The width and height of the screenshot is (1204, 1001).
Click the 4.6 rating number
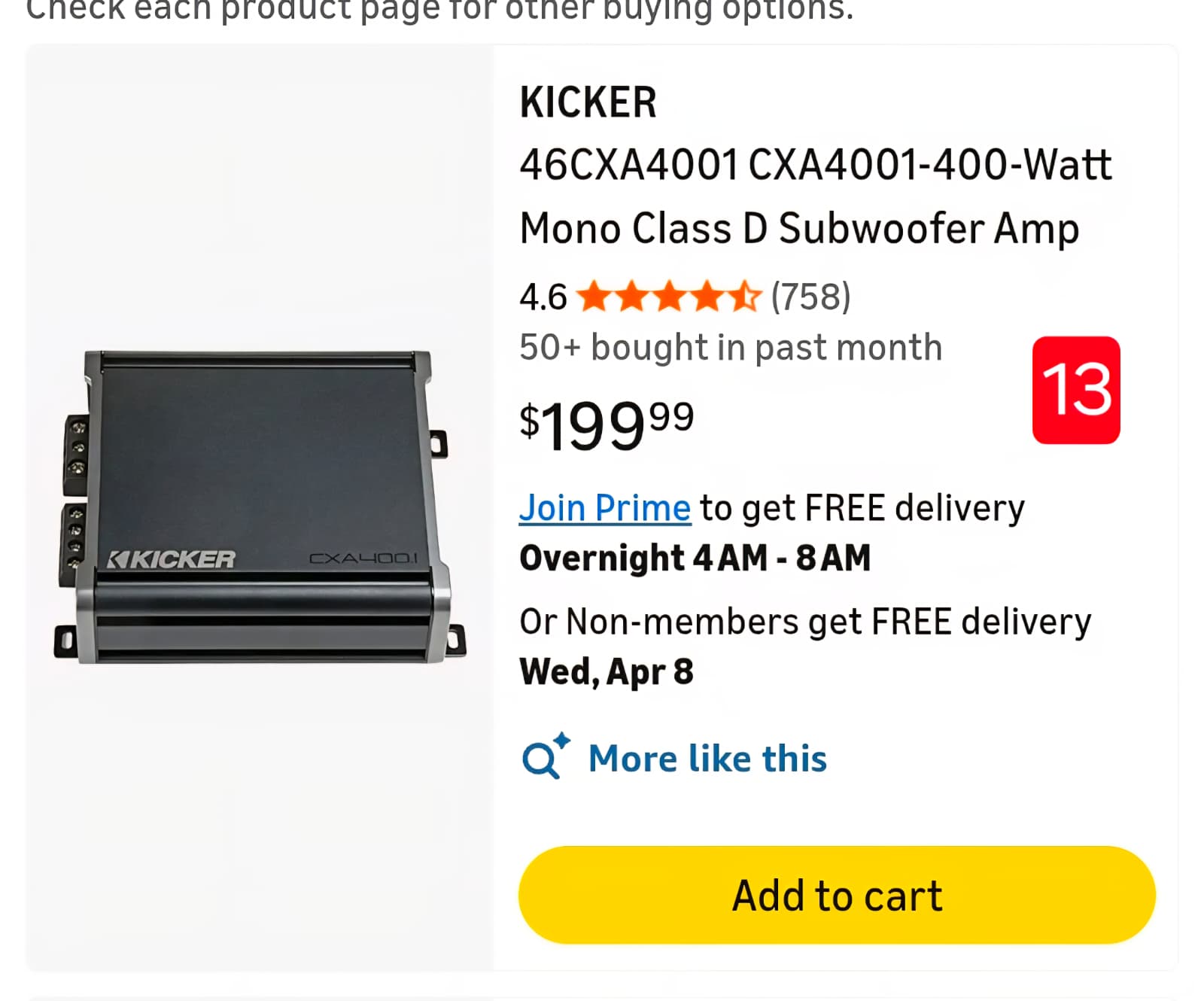pyautogui.click(x=543, y=297)
